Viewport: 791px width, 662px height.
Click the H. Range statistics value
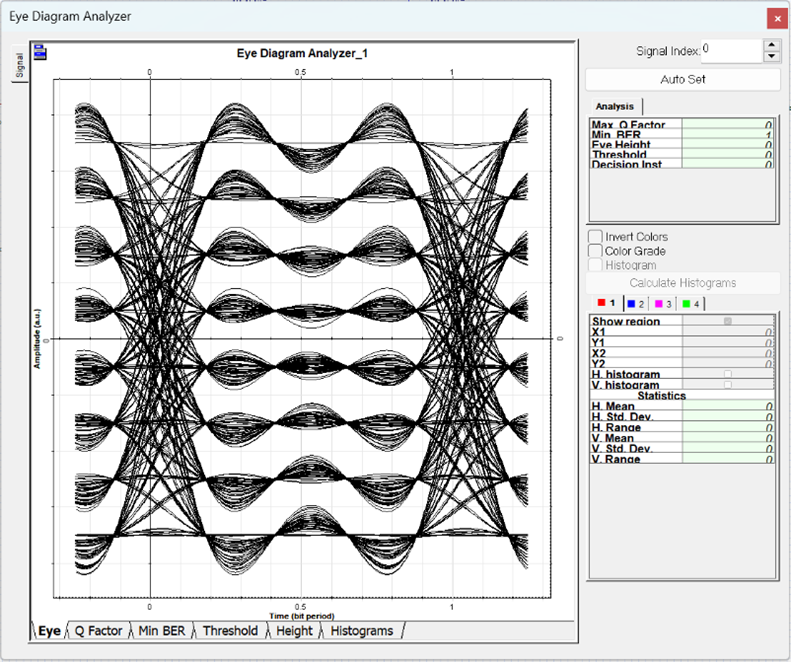[x=728, y=427]
